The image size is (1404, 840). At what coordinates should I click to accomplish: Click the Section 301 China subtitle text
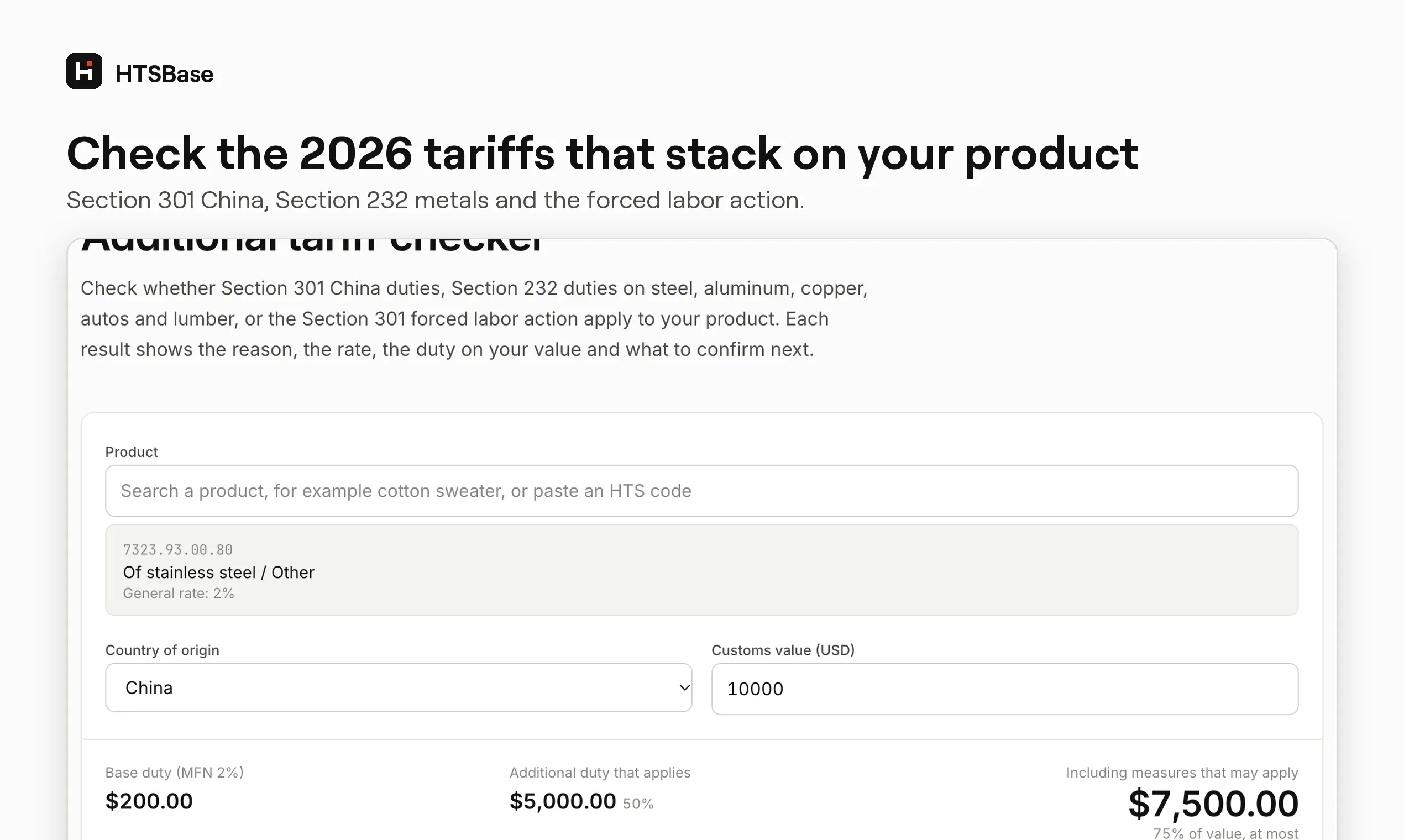(x=435, y=201)
